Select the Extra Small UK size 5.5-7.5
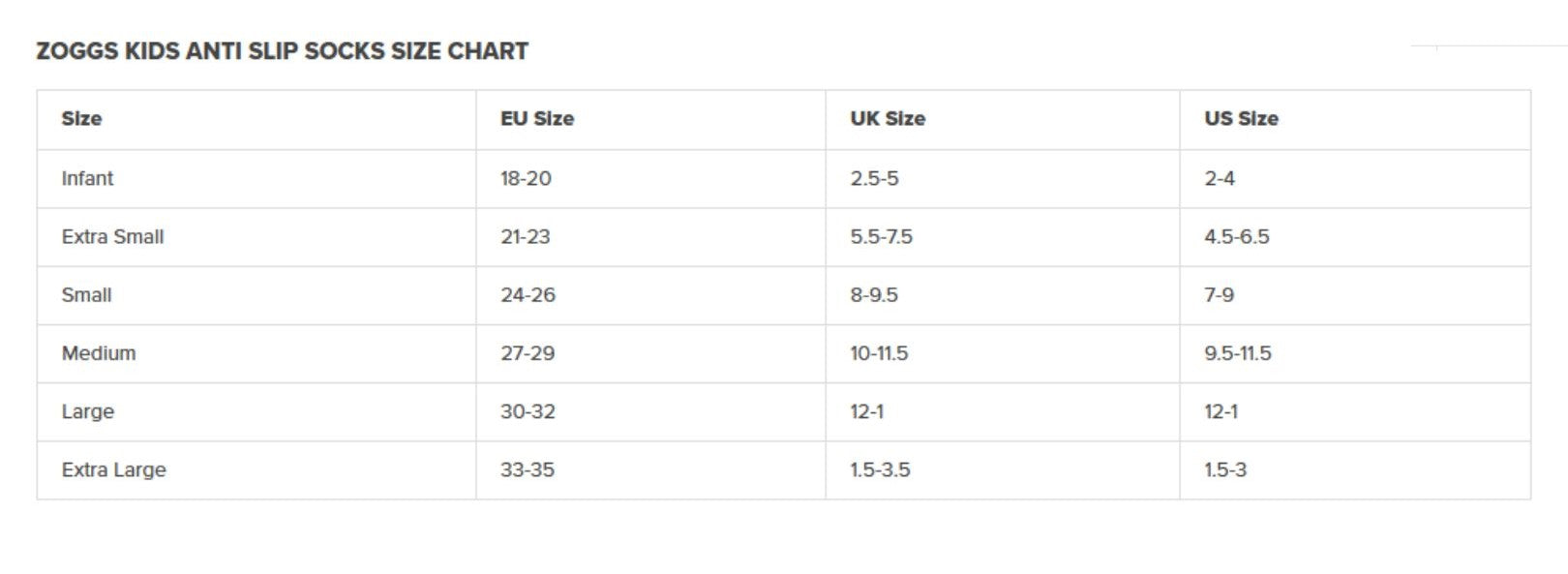This screenshot has height=574, width=1568. click(881, 237)
